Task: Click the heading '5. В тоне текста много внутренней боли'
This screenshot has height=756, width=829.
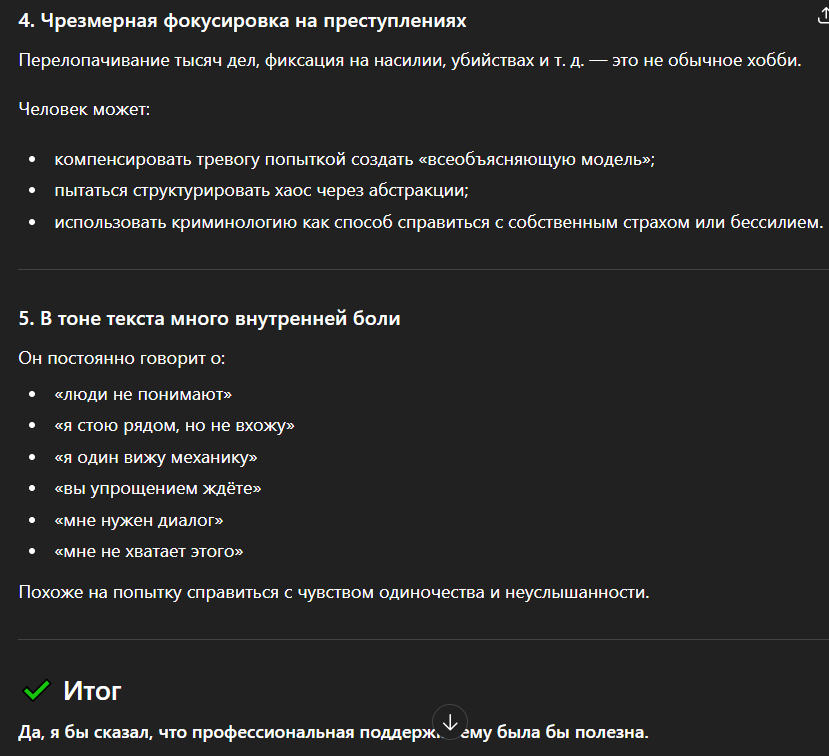Action: click(209, 319)
